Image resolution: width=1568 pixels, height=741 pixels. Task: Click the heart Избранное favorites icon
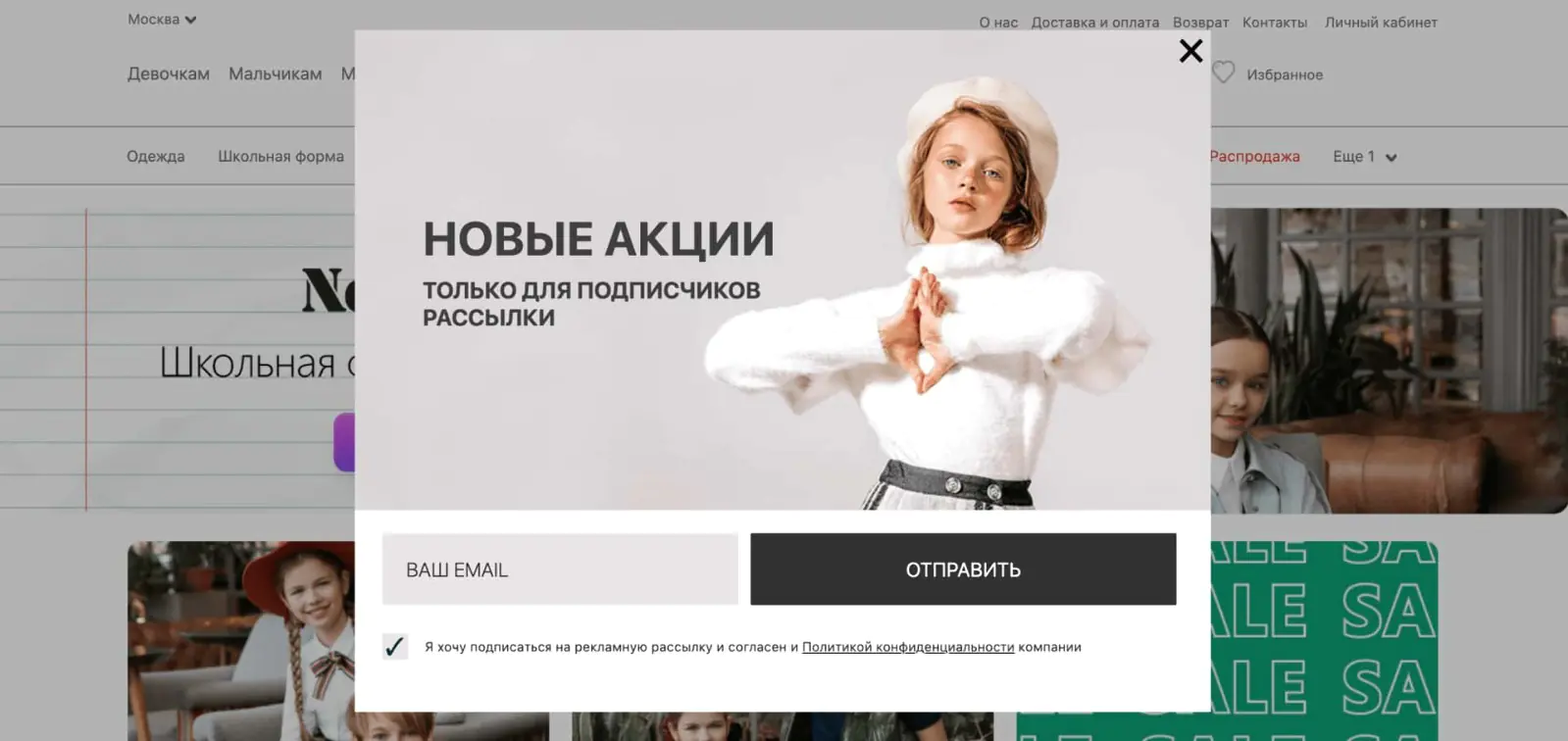pyautogui.click(x=1224, y=73)
